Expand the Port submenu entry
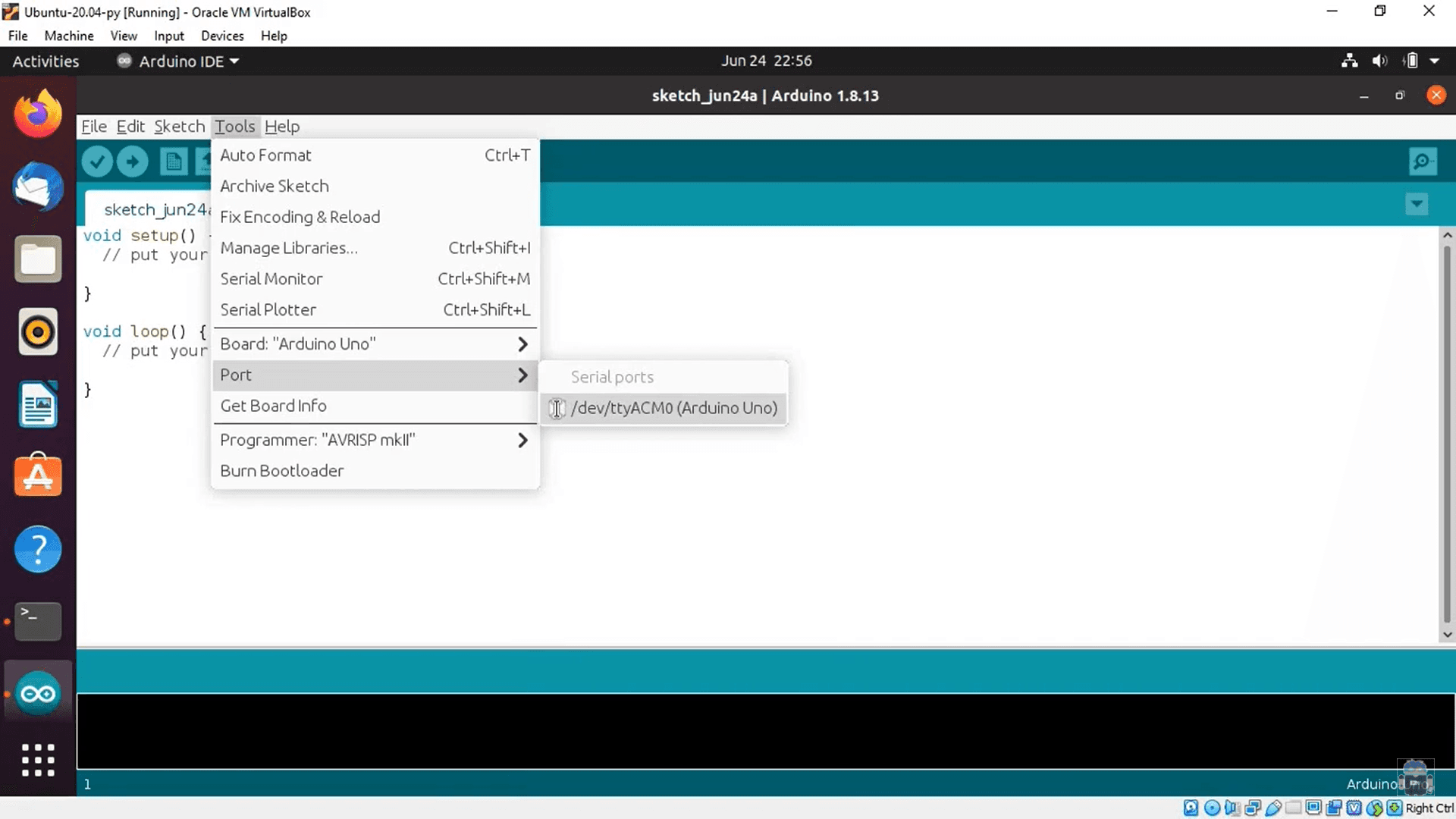The width and height of the screenshot is (1456, 819). pyautogui.click(x=375, y=375)
